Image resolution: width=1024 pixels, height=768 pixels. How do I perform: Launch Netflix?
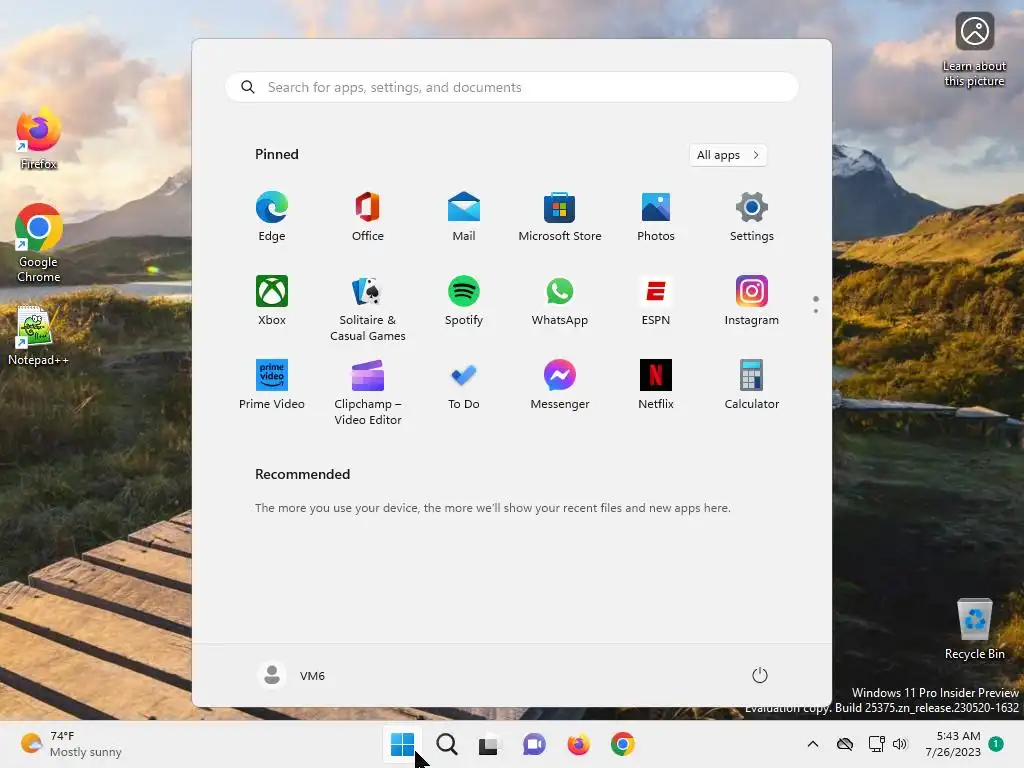click(656, 385)
